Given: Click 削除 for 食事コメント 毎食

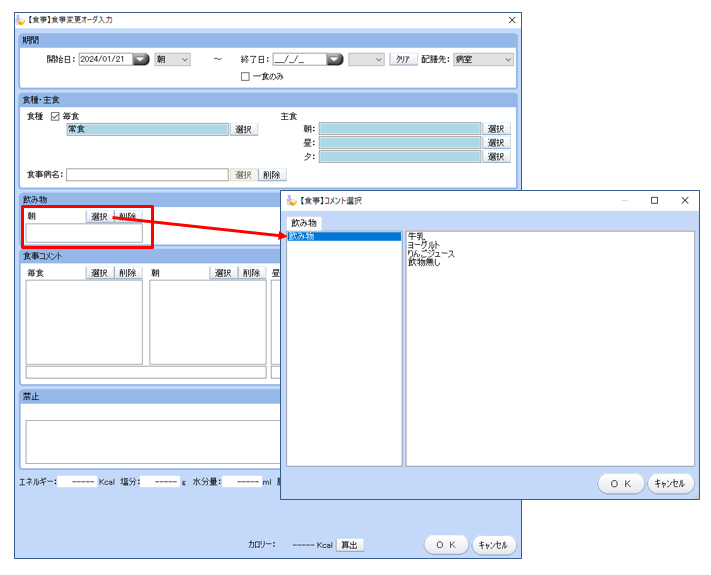Looking at the screenshot, I should (128, 273).
